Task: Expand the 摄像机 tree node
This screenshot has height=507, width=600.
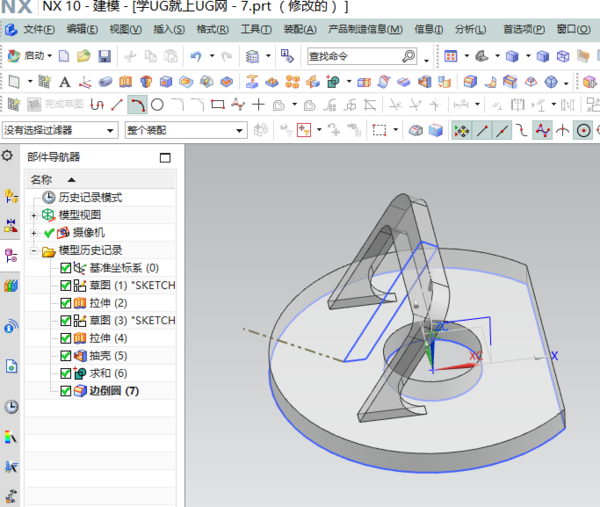Action: click(34, 233)
